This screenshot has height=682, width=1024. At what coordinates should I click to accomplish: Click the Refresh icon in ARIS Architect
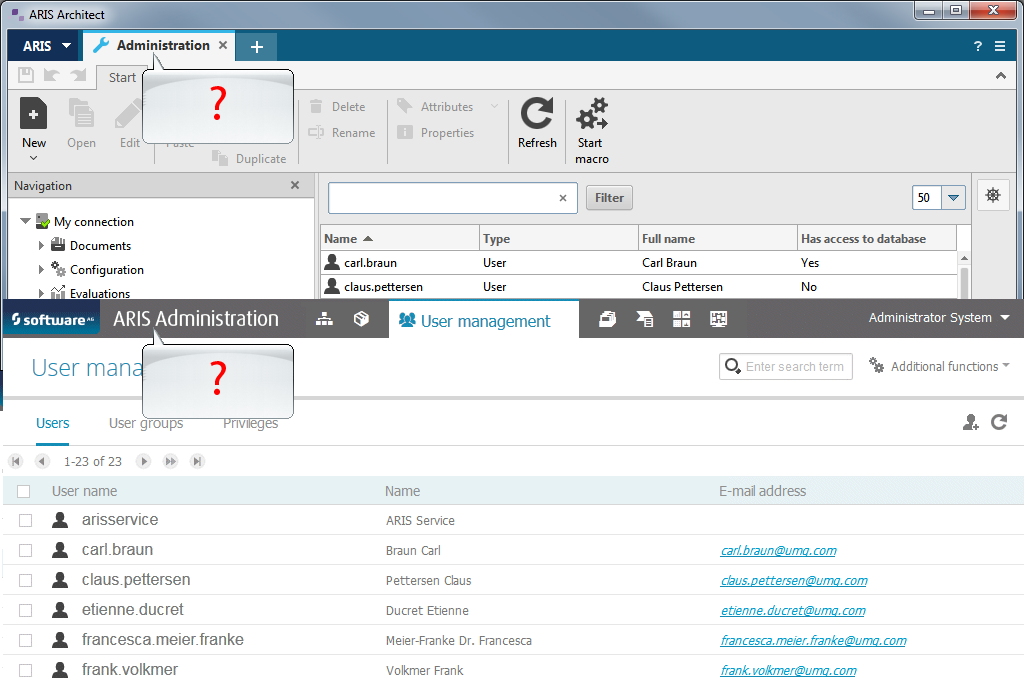(x=537, y=113)
